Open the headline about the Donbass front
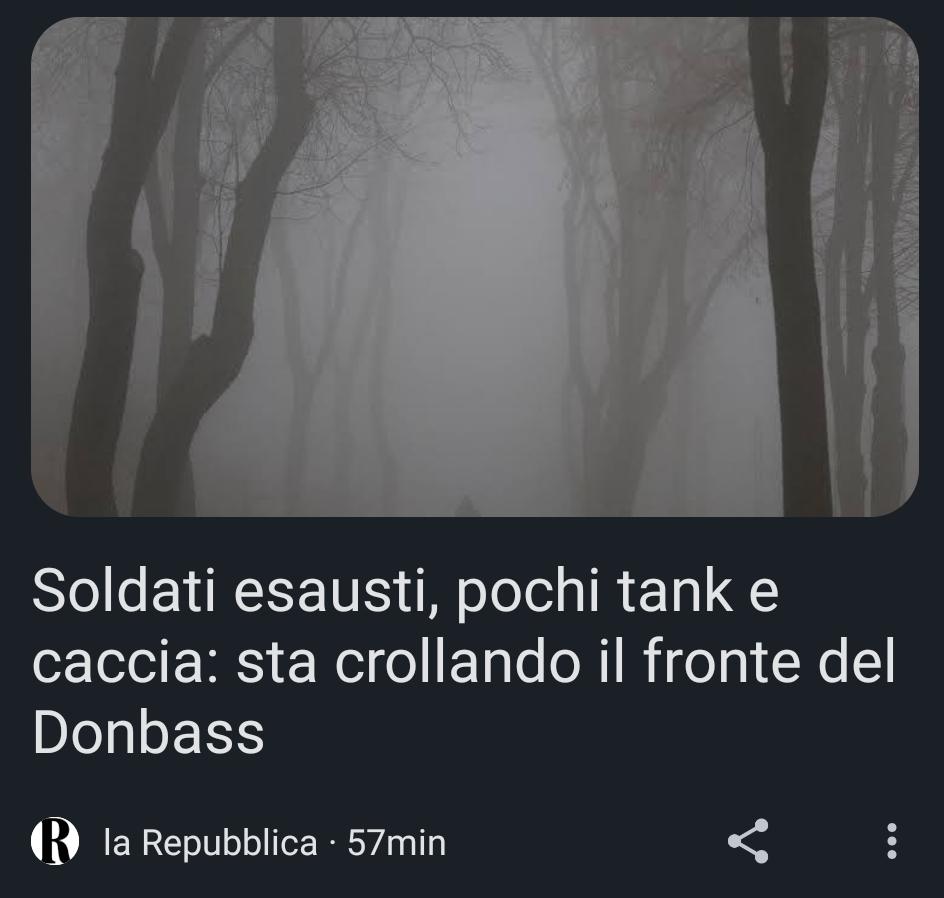944x898 pixels. [464, 661]
